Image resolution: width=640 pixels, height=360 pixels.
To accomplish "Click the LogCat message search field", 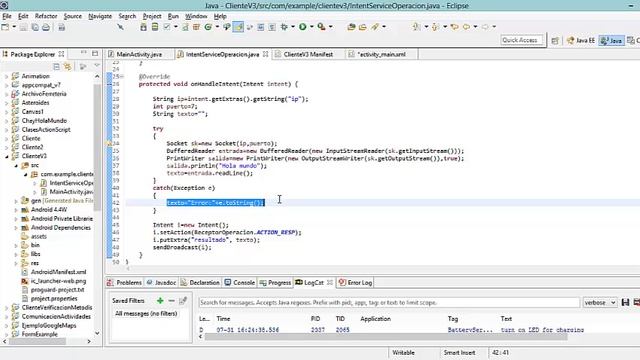I will tap(389, 302).
